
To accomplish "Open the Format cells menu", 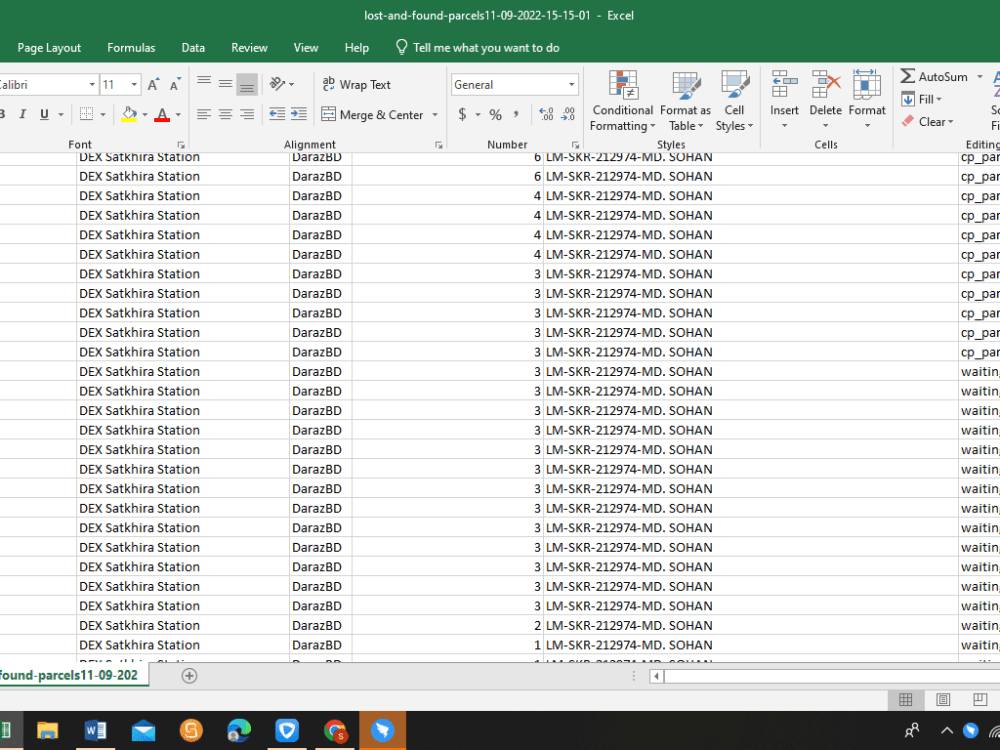I will (x=867, y=99).
